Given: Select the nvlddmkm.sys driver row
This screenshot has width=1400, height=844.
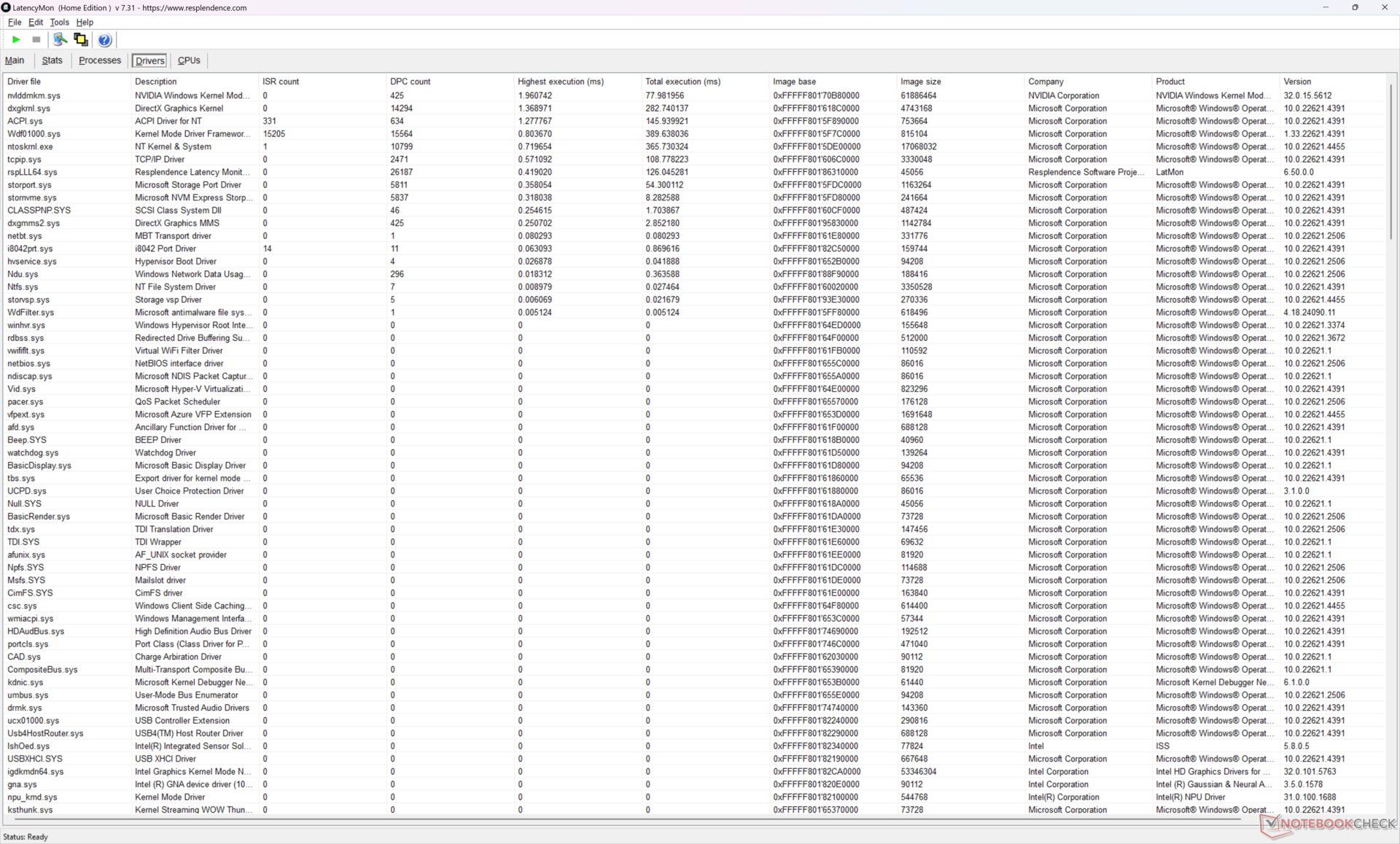Looking at the screenshot, I should point(34,95).
